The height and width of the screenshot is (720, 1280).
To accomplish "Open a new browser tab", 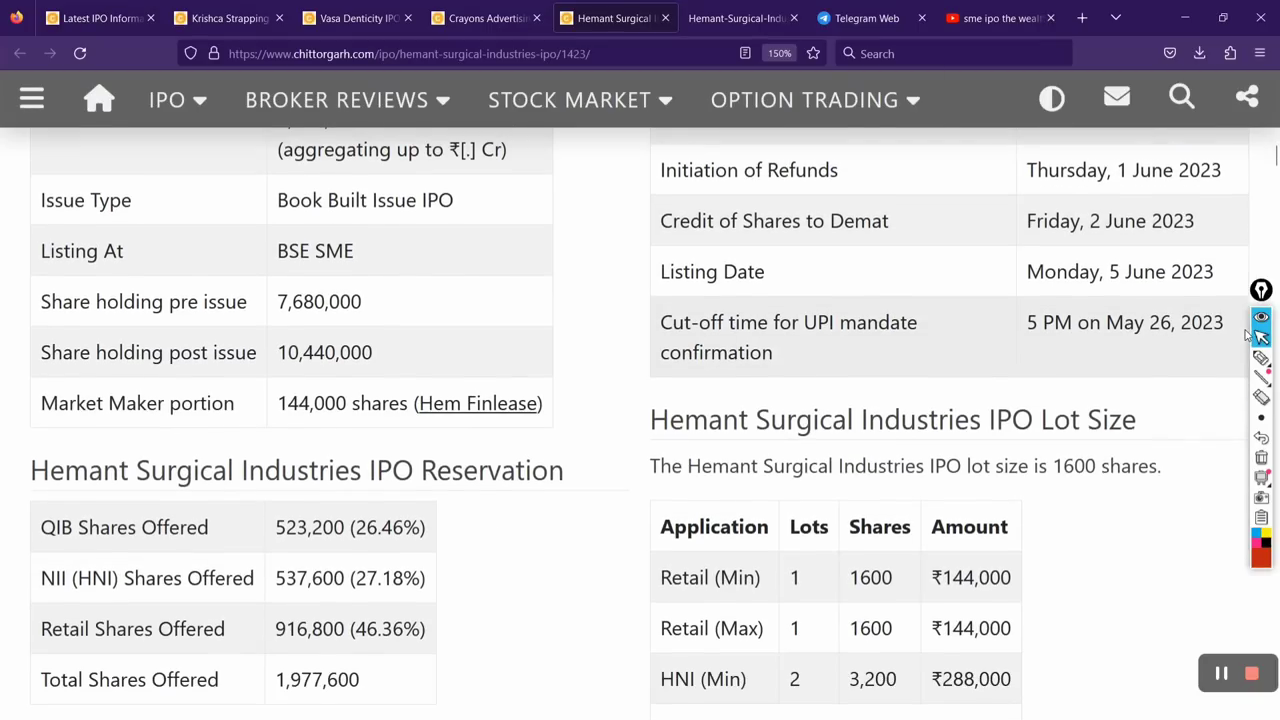I will point(1082,18).
